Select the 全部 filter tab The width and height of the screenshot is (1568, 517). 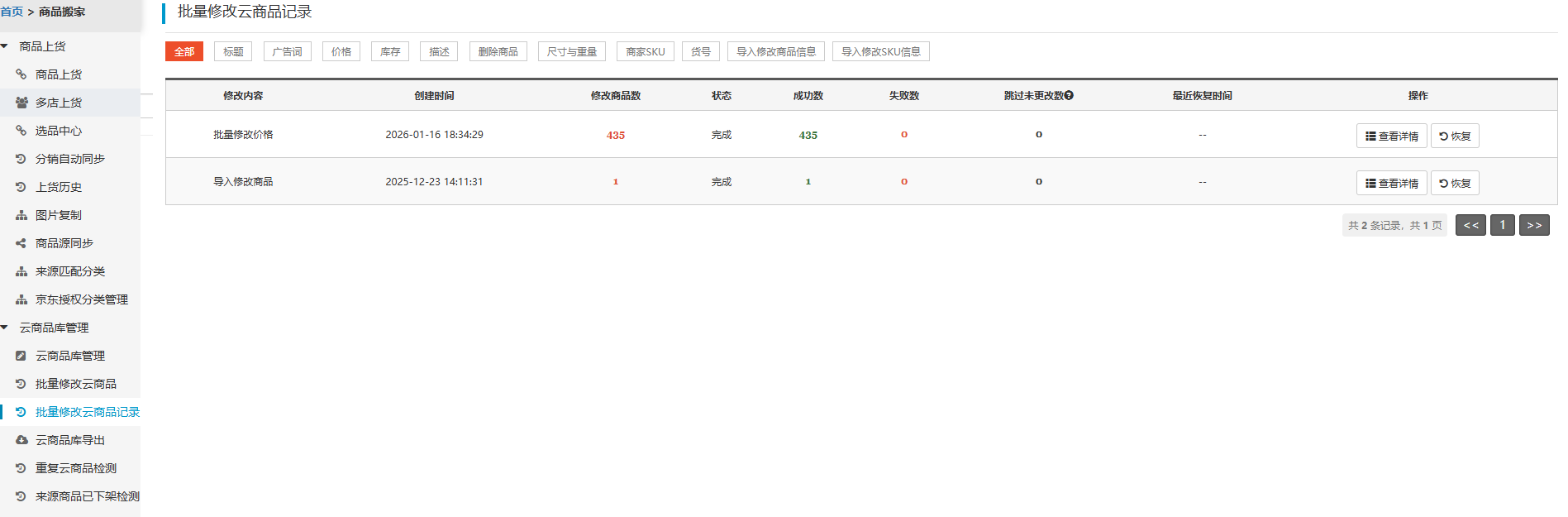click(184, 51)
